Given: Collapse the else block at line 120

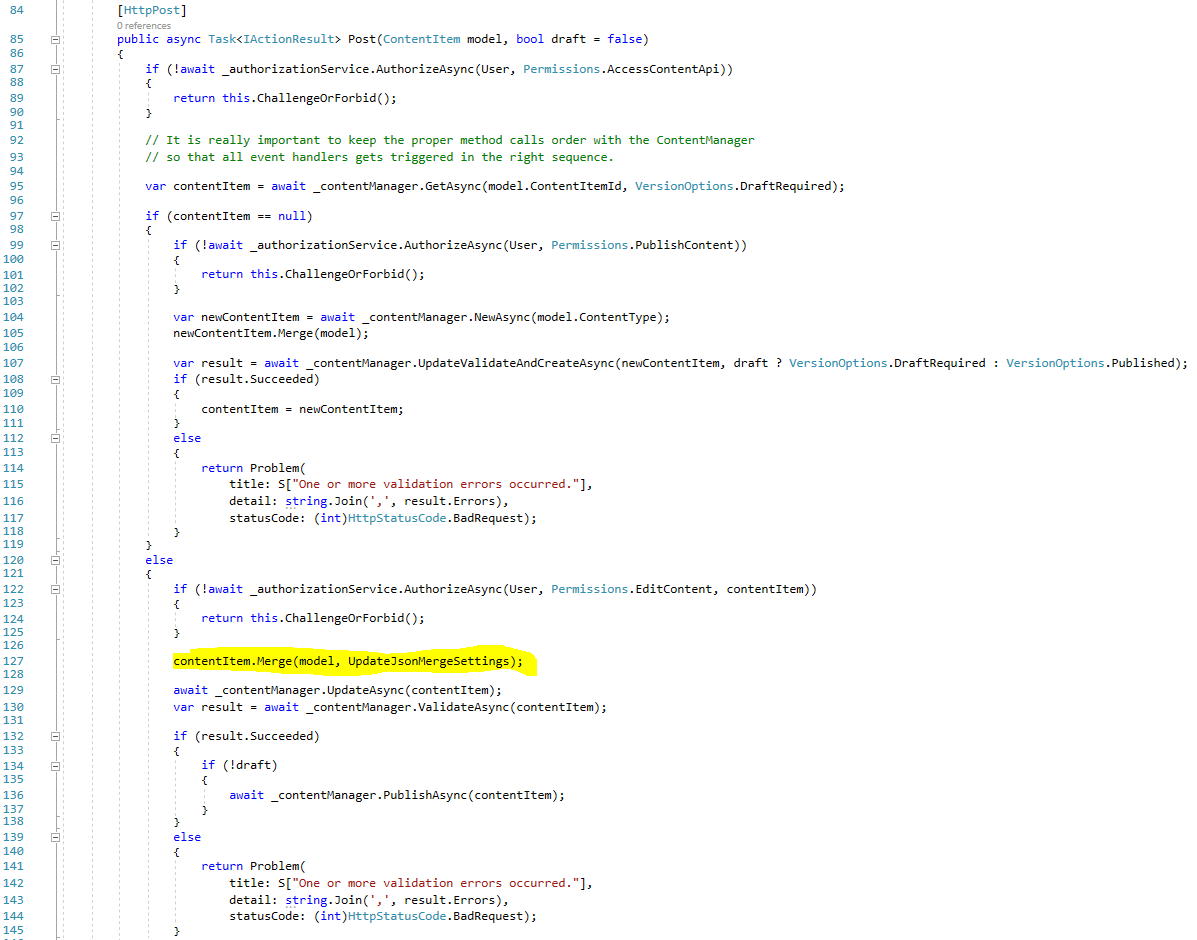Looking at the screenshot, I should point(55,560).
